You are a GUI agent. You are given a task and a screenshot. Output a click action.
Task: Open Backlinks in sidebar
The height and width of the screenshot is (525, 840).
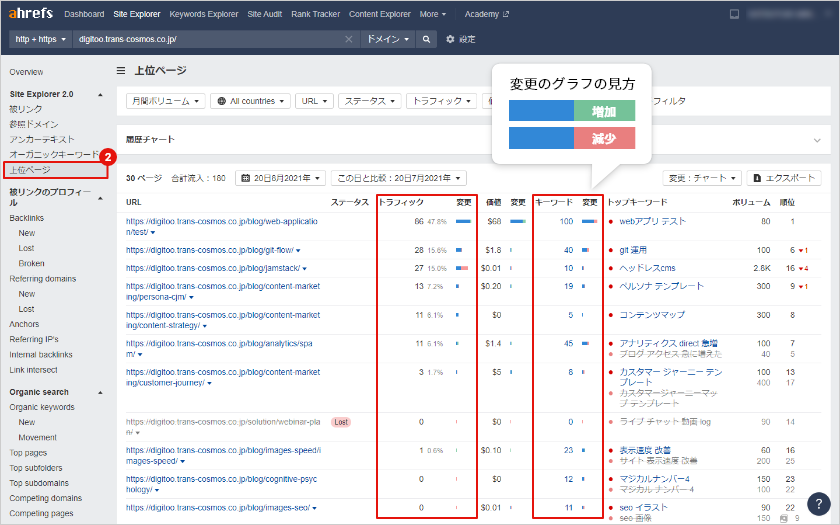[x=26, y=218]
